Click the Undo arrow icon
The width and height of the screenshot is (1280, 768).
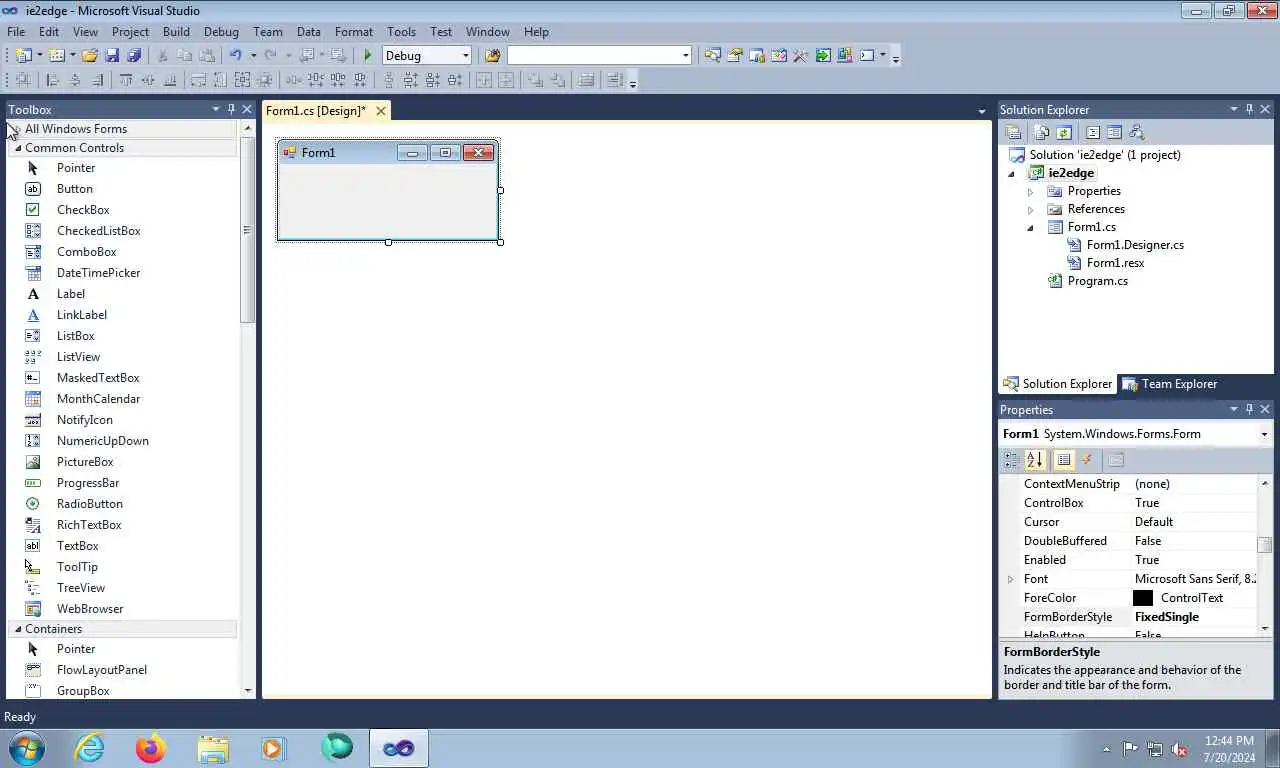235,56
